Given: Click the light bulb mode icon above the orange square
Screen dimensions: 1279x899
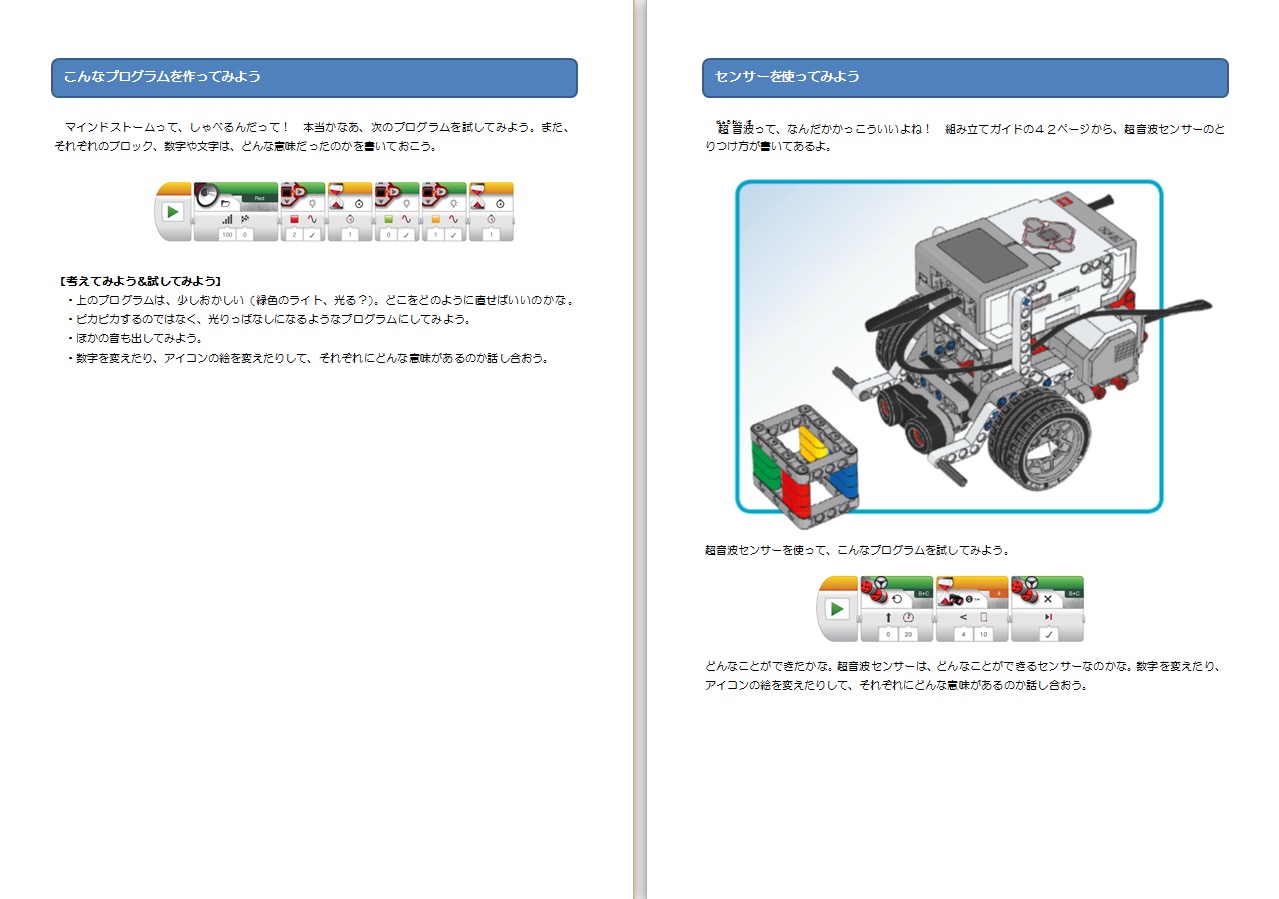Looking at the screenshot, I should [453, 203].
